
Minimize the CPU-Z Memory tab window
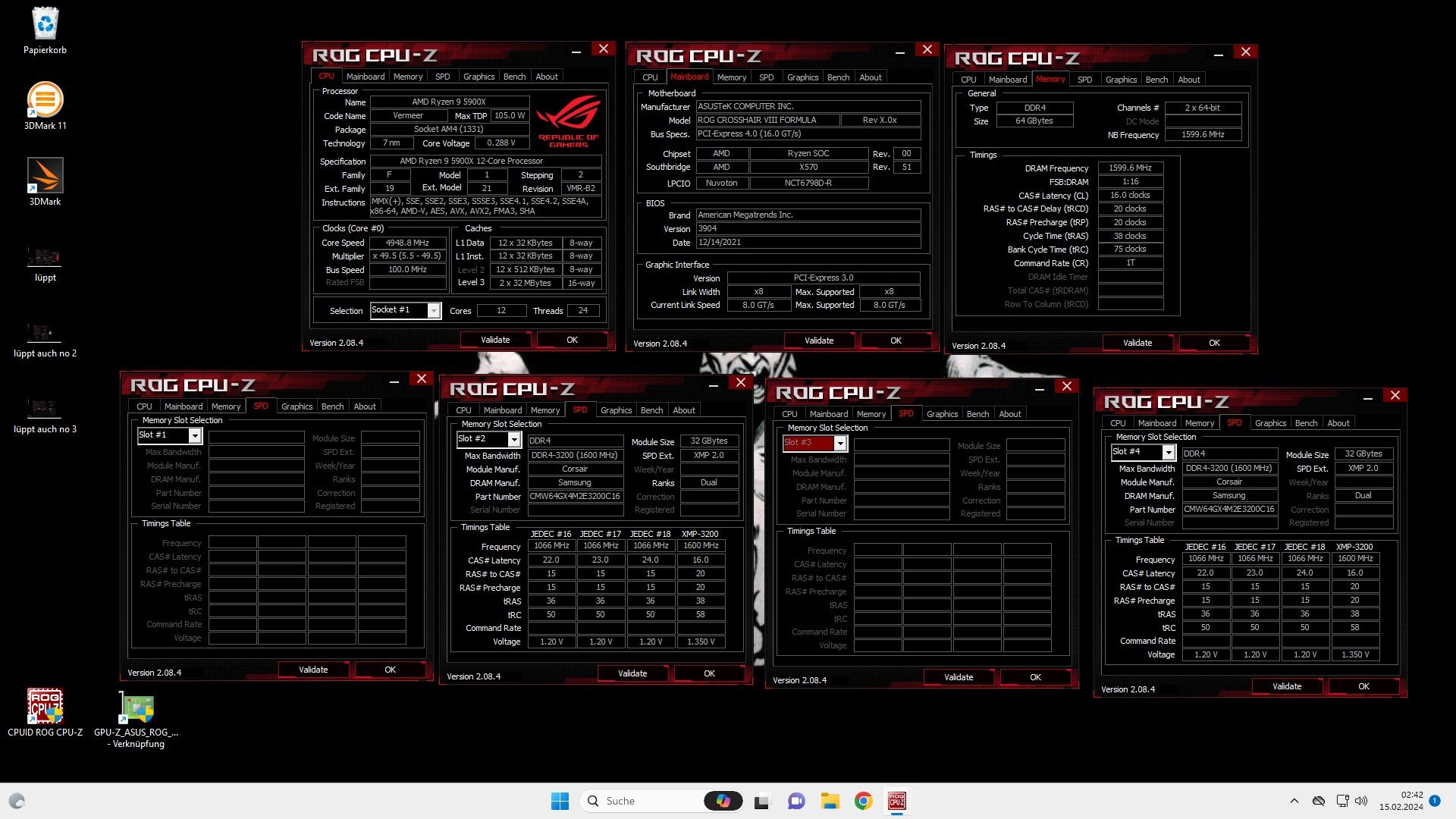(1219, 55)
